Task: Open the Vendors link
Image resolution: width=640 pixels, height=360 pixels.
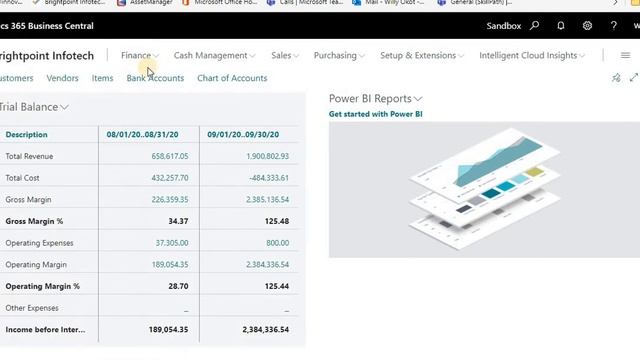Action: point(62,78)
